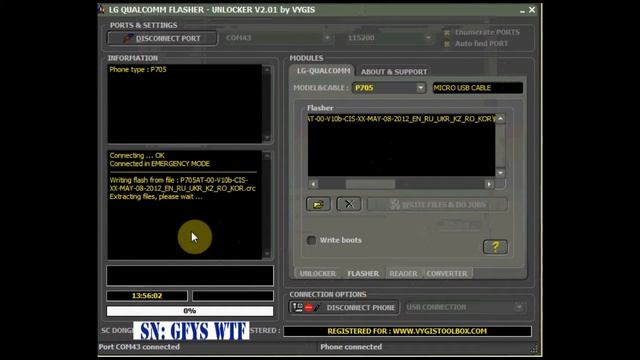
Task: Toggle the Enumerate PORTS checkbox
Action: coord(447,32)
